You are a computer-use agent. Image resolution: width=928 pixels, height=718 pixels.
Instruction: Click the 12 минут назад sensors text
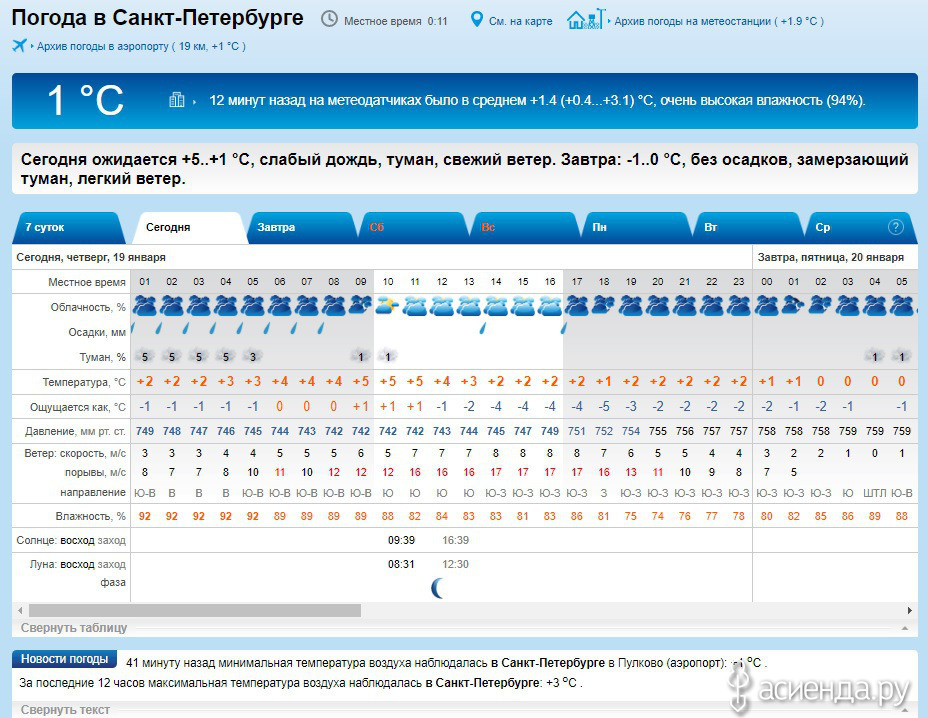click(537, 101)
